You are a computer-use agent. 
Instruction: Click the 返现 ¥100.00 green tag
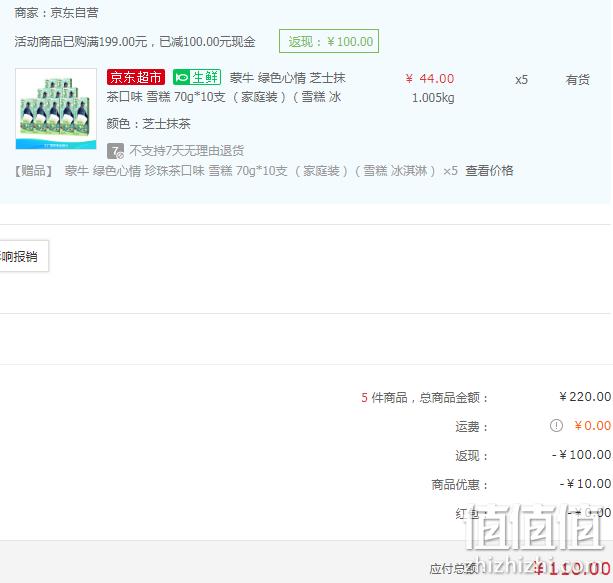[x=329, y=41]
